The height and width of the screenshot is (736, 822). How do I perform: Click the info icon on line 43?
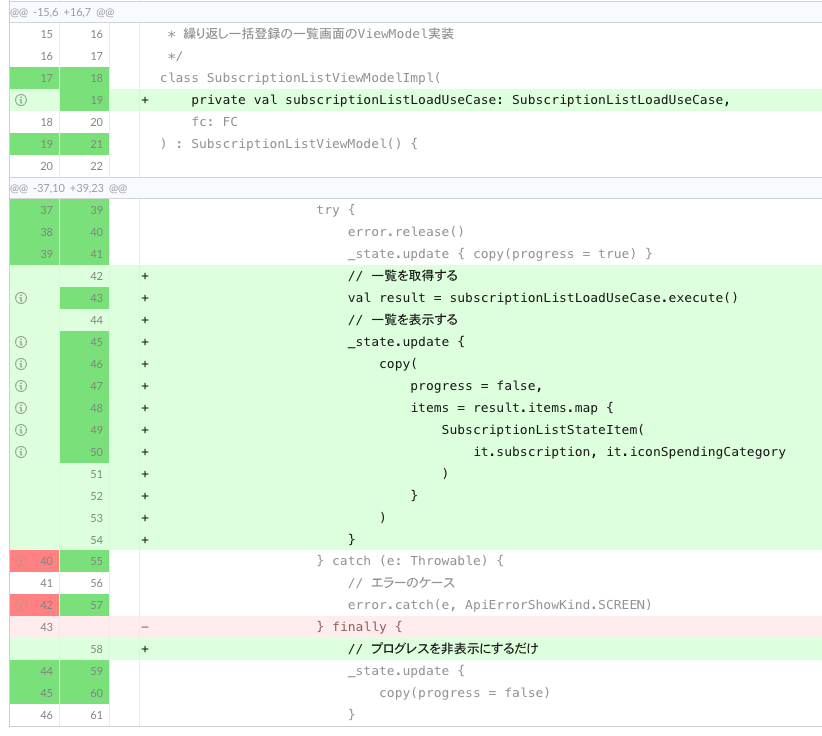[21, 298]
